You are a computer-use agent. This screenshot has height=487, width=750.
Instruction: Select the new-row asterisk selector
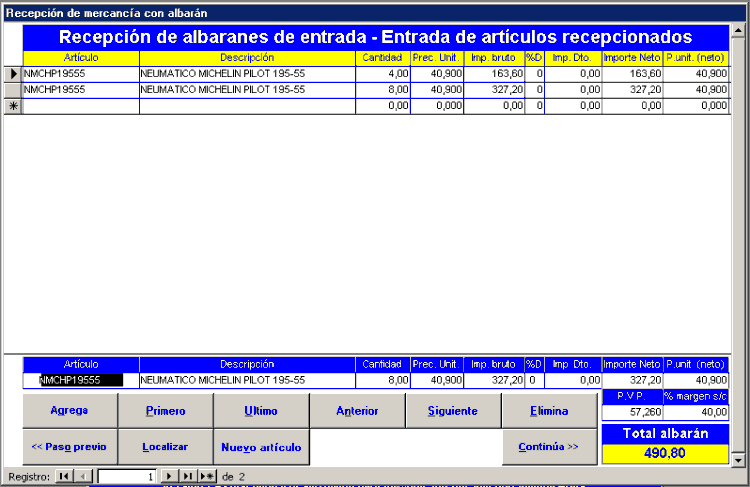click(13, 106)
